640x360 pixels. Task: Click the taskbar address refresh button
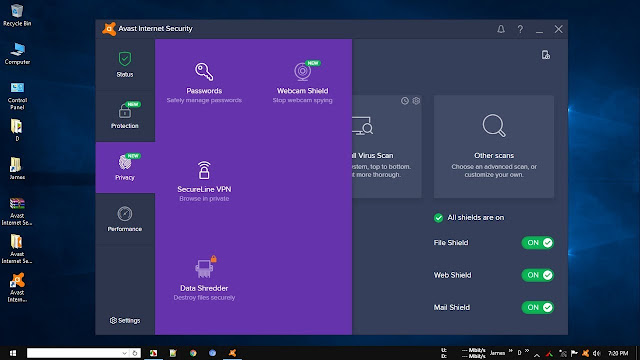point(135,353)
